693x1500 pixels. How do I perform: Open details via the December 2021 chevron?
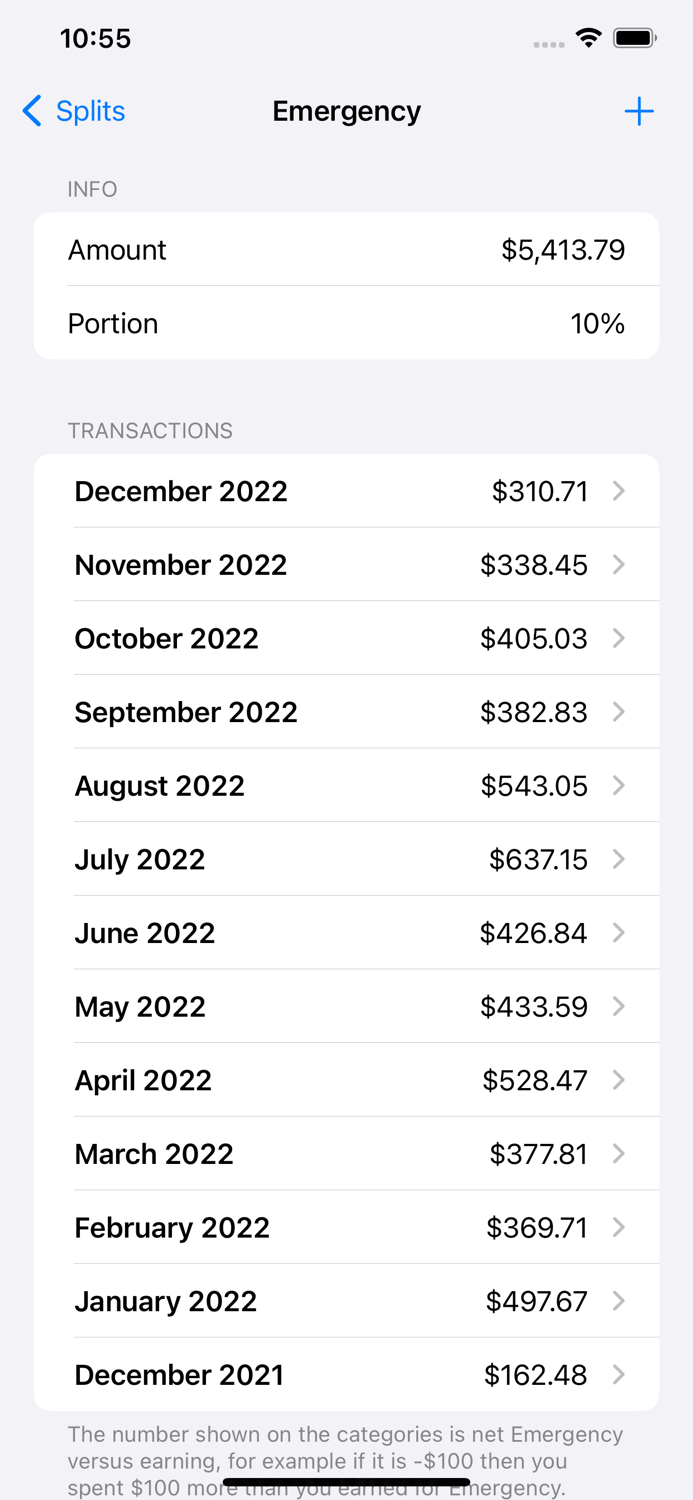tap(618, 1374)
